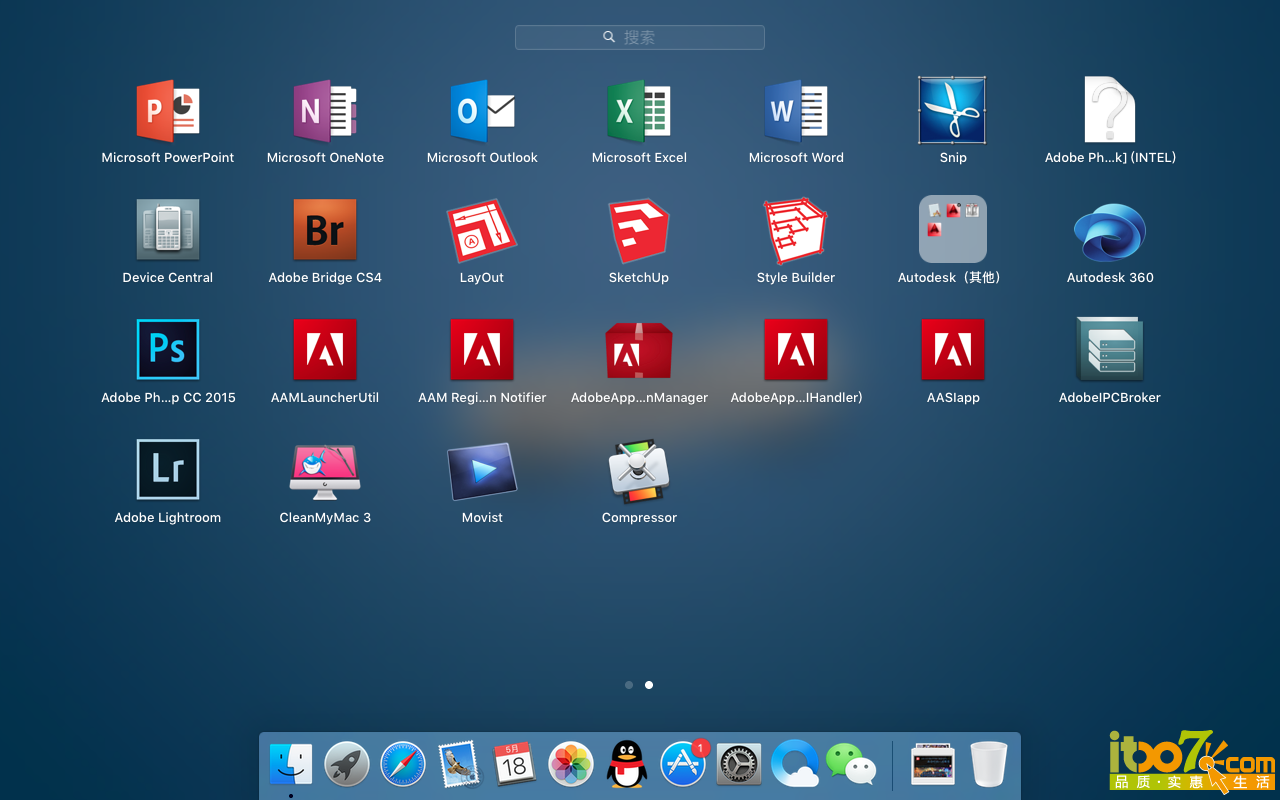The image size is (1280, 800).
Task: Open the Adobe Ph...k] (INTEL) question mark app
Action: coord(1110,111)
